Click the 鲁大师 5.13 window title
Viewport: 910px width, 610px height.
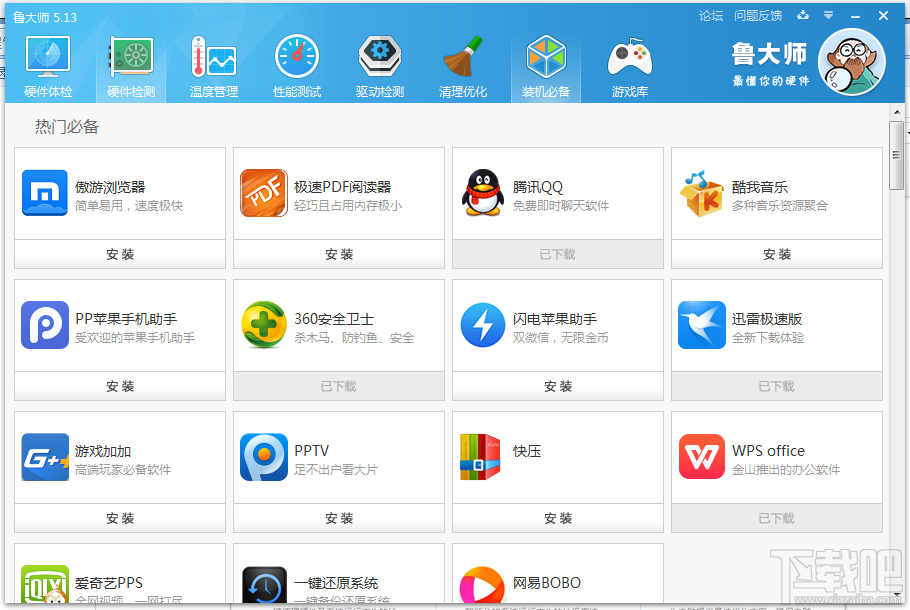[x=45, y=17]
